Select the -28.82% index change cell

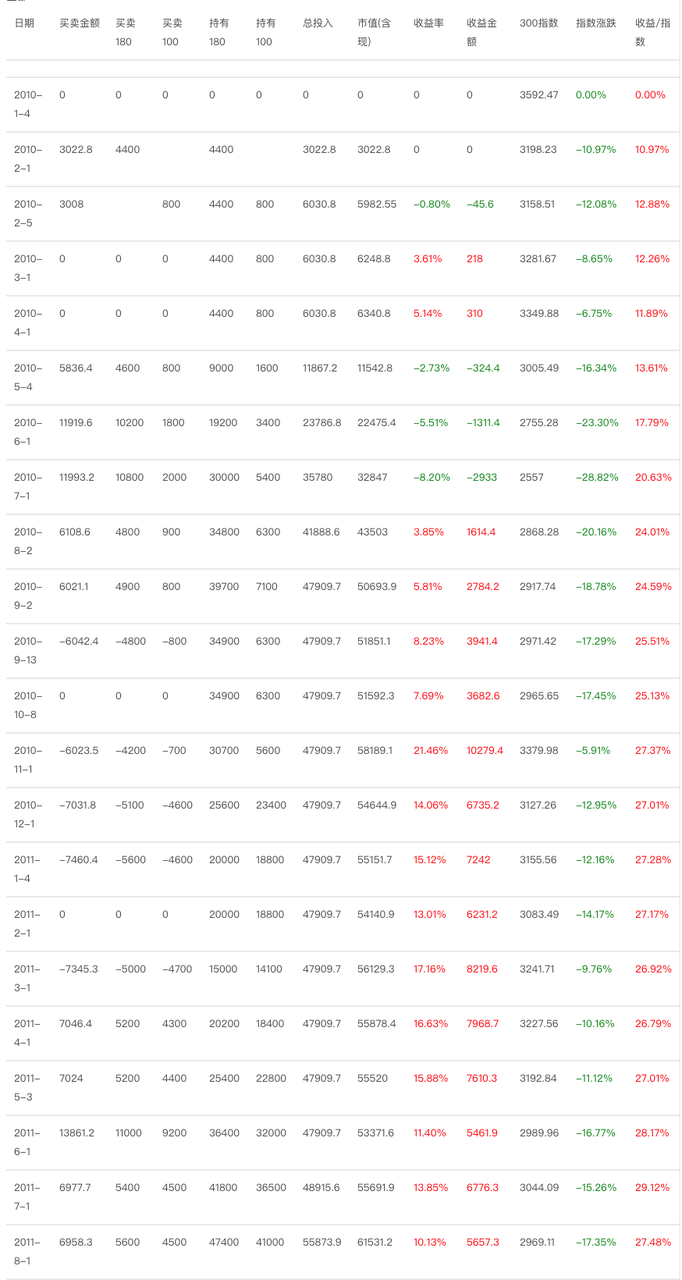tap(596, 477)
